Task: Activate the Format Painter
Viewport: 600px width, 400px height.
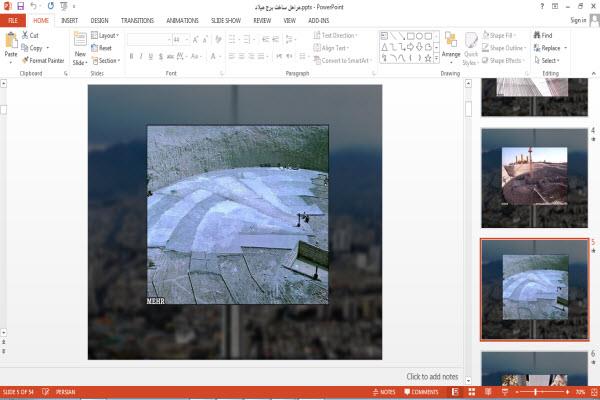Action: pos(43,60)
